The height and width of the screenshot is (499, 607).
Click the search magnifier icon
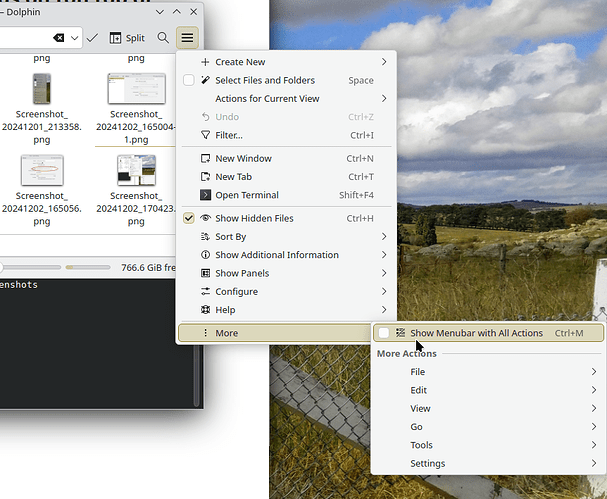[163, 38]
